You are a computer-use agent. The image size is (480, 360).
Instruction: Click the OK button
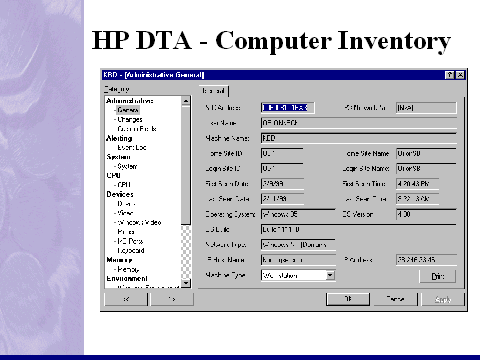348,299
